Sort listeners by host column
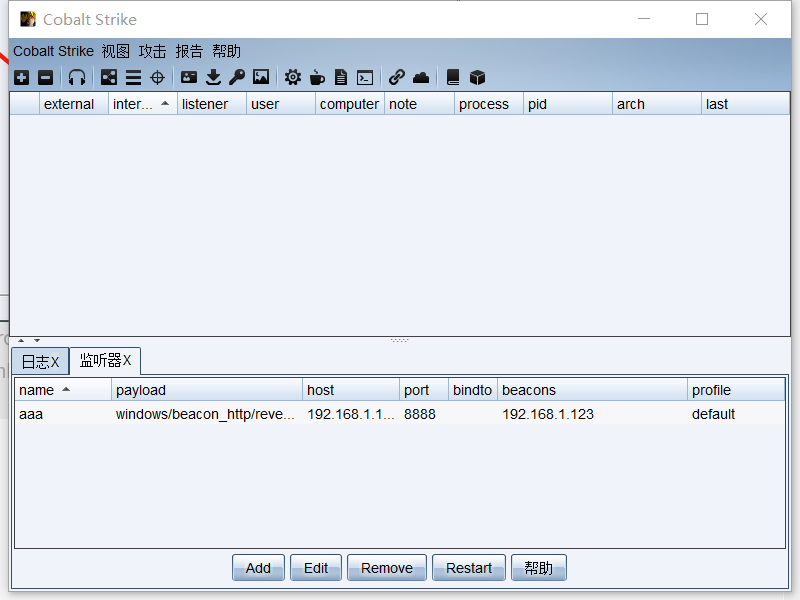 (351, 390)
